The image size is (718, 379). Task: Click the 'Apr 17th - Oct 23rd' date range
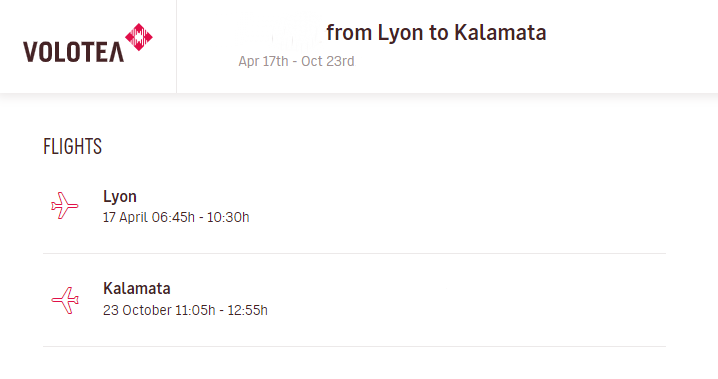[x=296, y=61]
